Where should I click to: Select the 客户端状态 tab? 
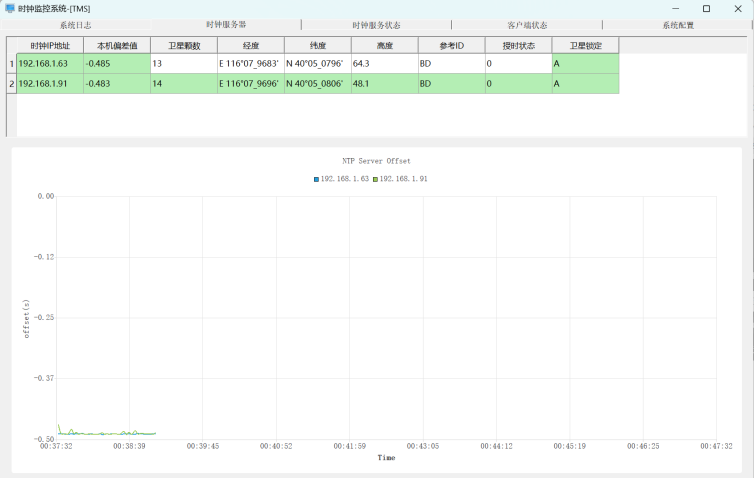click(527, 25)
